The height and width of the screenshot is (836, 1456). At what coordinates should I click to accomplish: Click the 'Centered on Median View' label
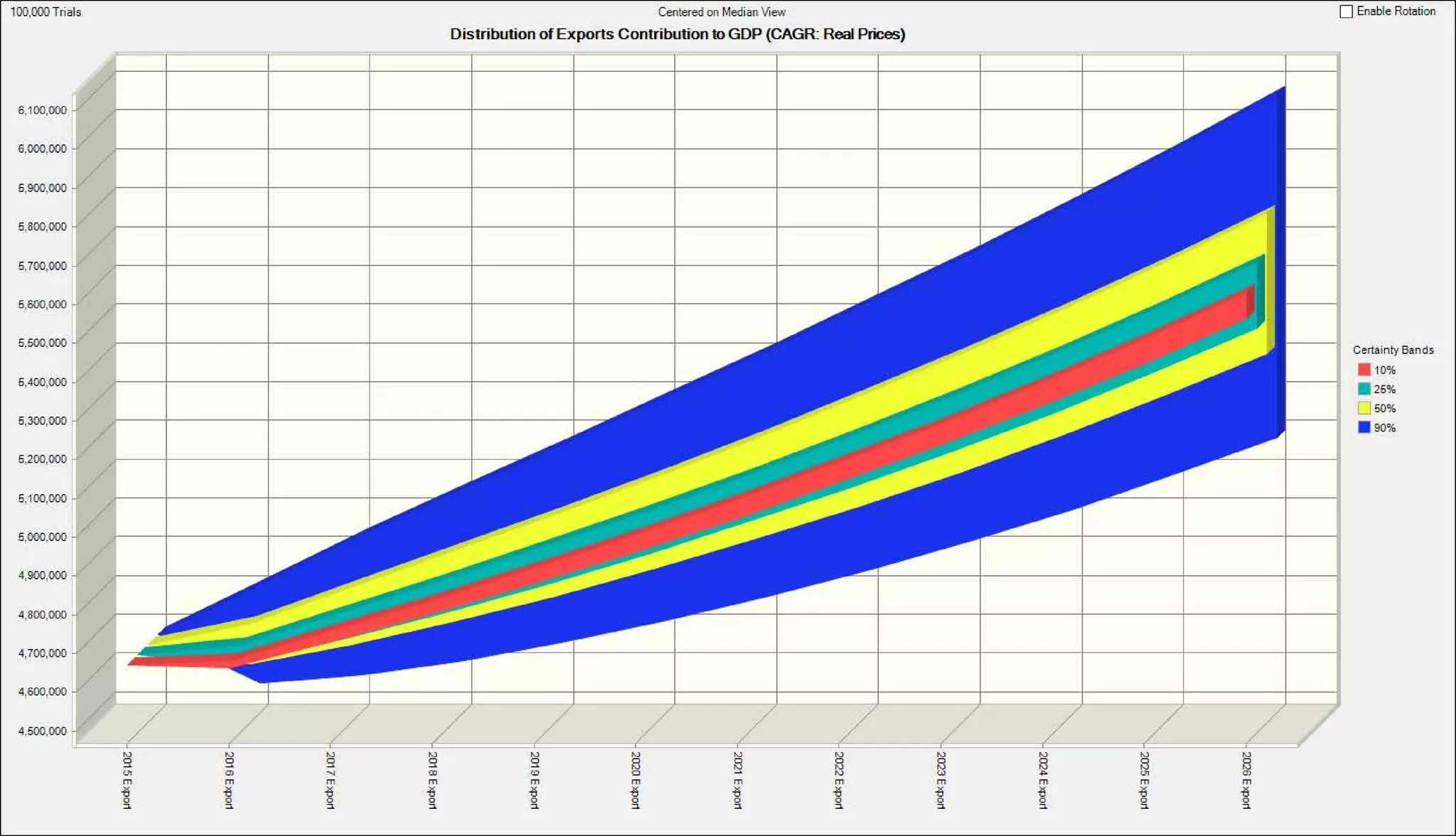click(721, 12)
